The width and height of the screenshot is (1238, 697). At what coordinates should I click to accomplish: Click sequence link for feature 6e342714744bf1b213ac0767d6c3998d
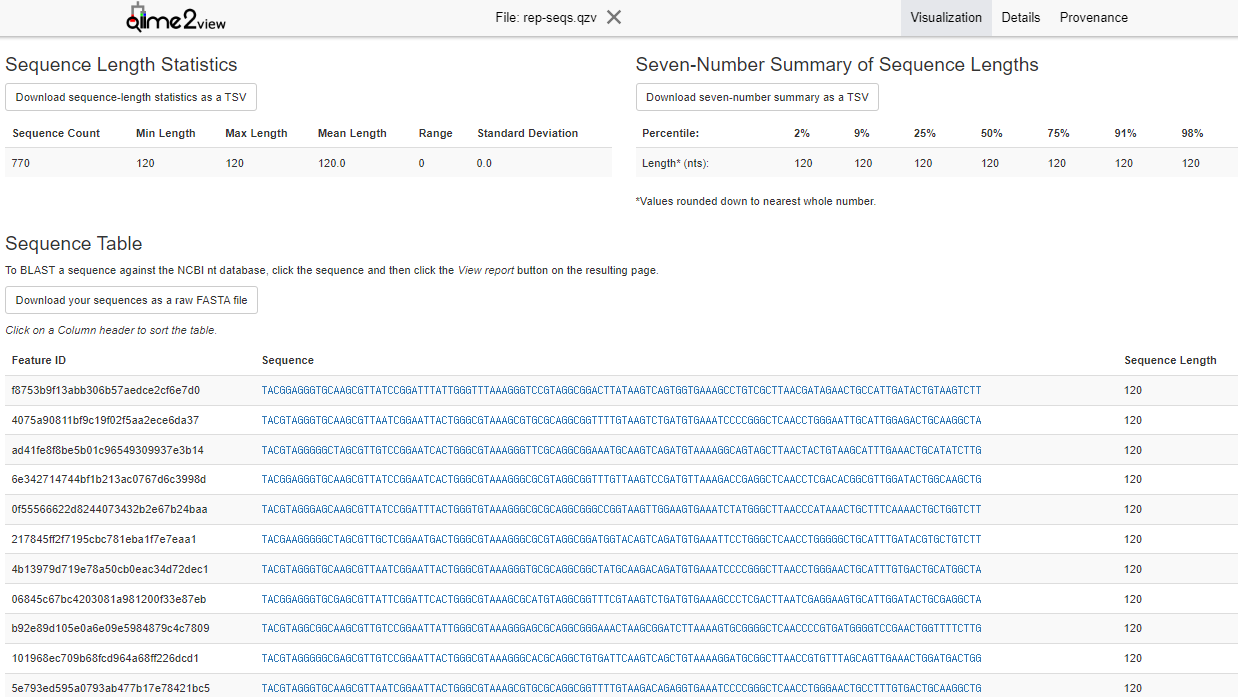click(621, 479)
